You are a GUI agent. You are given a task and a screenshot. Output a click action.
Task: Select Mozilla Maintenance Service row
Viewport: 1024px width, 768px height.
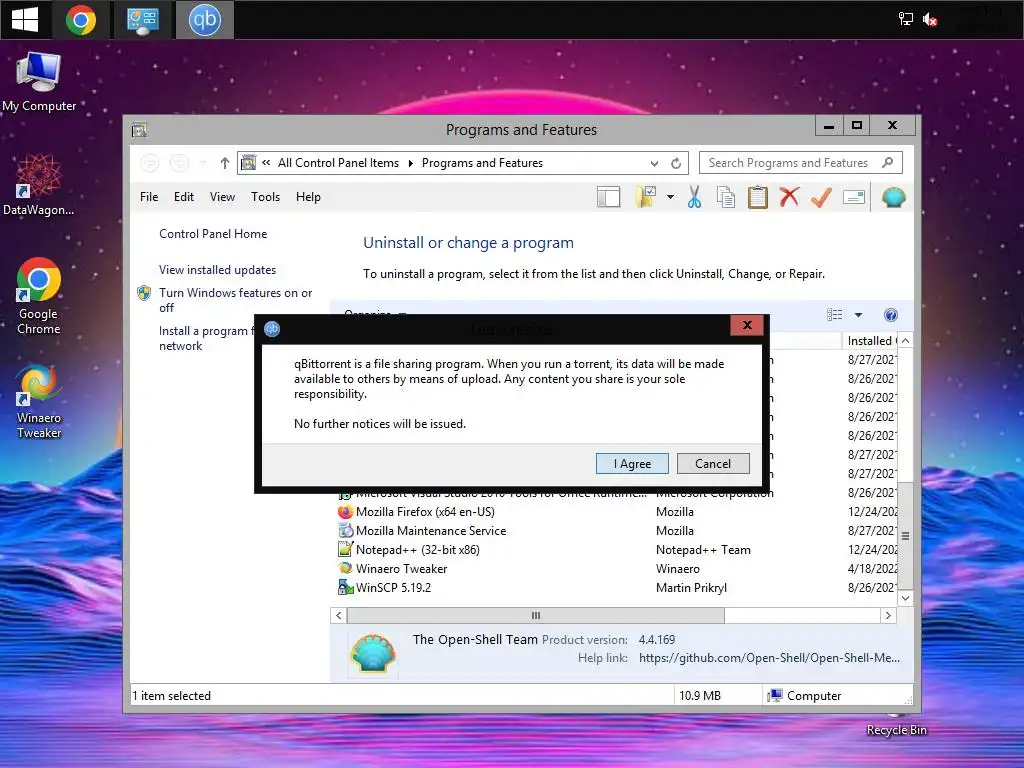(616, 531)
